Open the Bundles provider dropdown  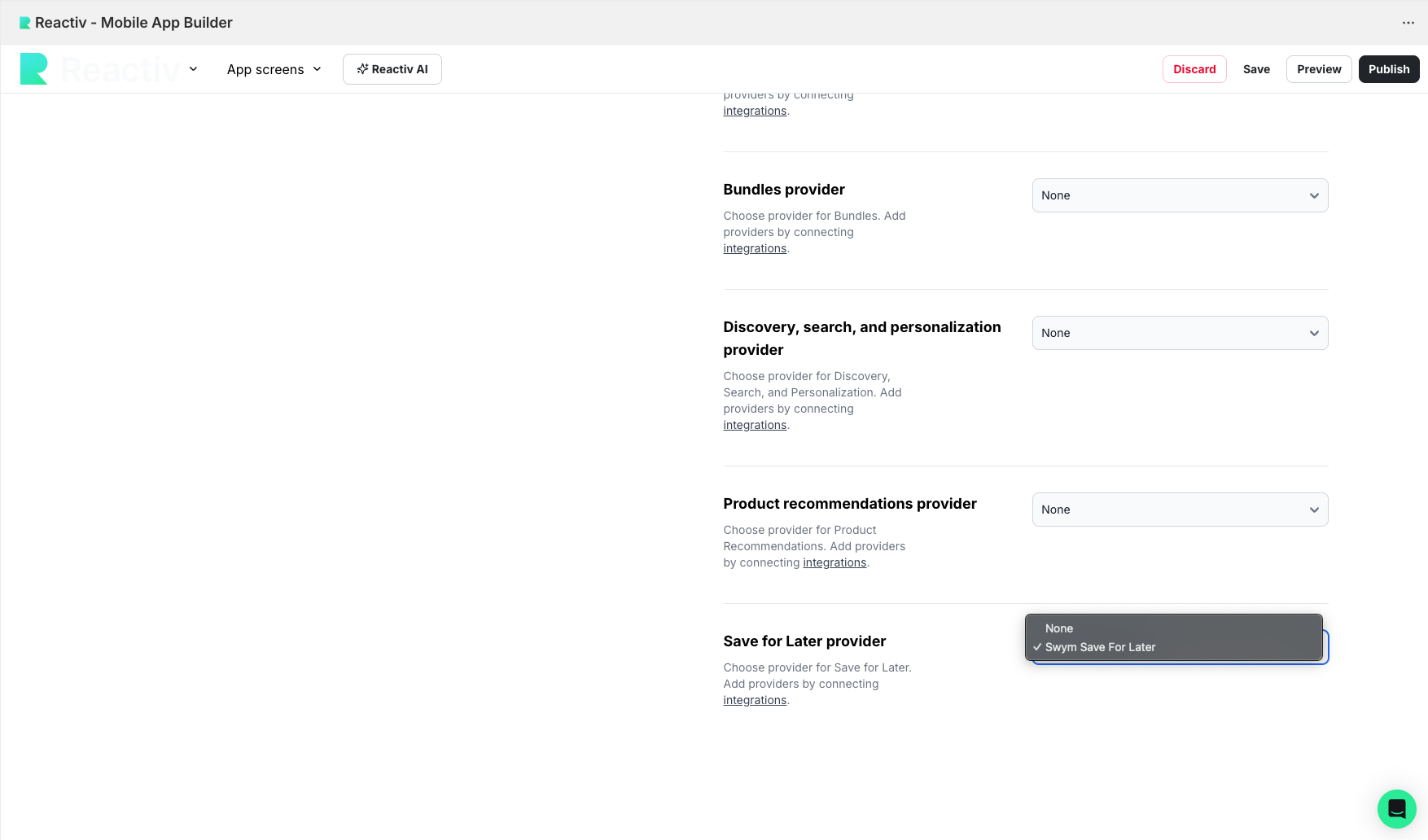tap(1179, 195)
